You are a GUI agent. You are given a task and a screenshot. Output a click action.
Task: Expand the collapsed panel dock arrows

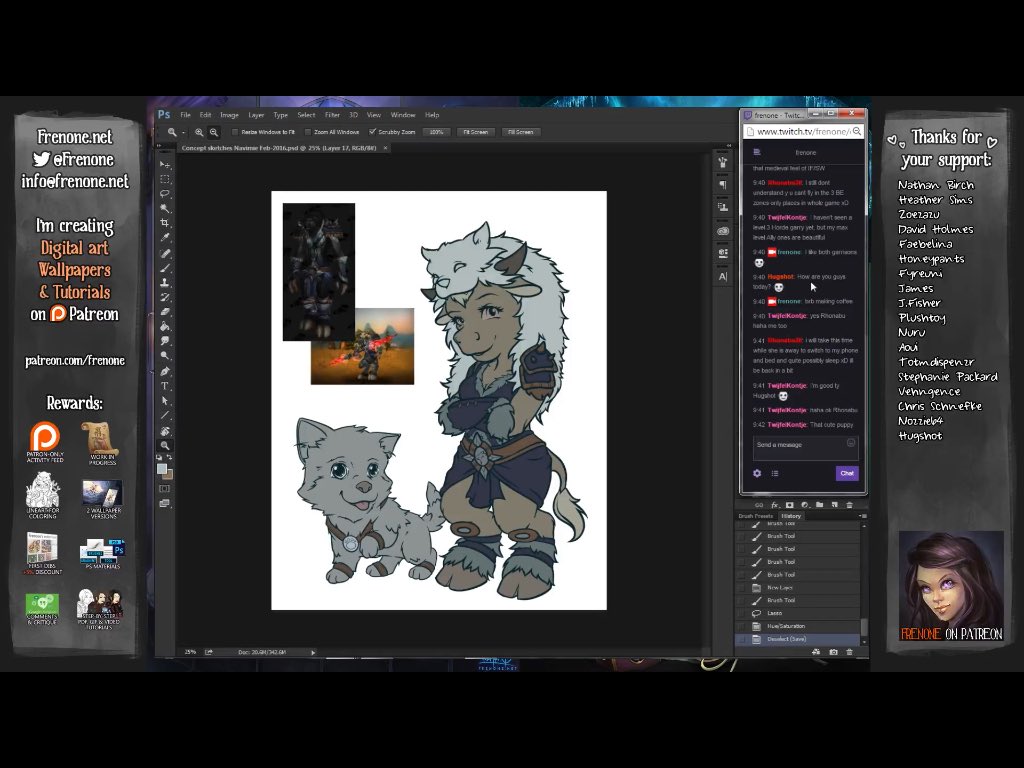point(729,146)
